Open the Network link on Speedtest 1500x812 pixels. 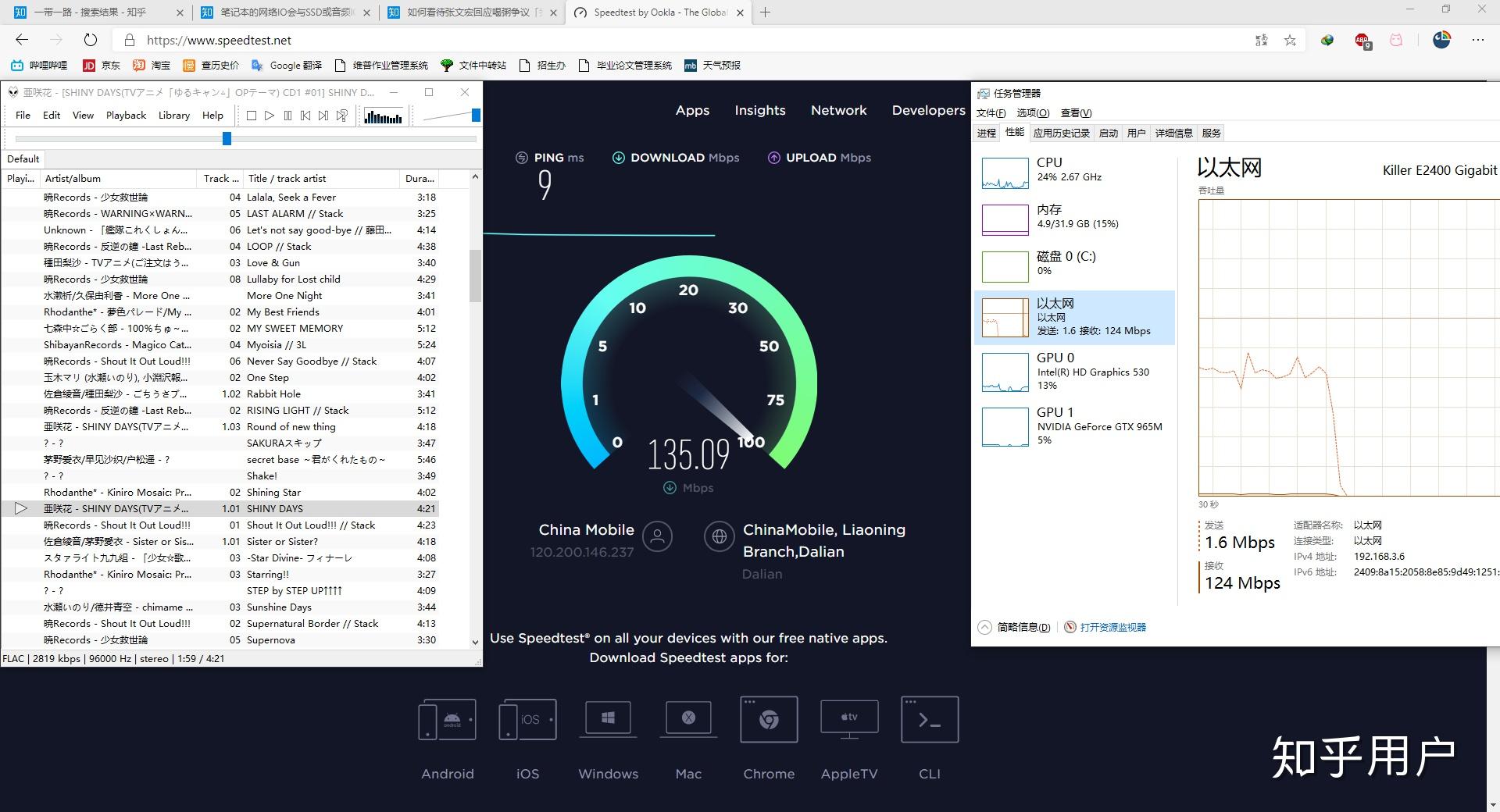[838, 110]
